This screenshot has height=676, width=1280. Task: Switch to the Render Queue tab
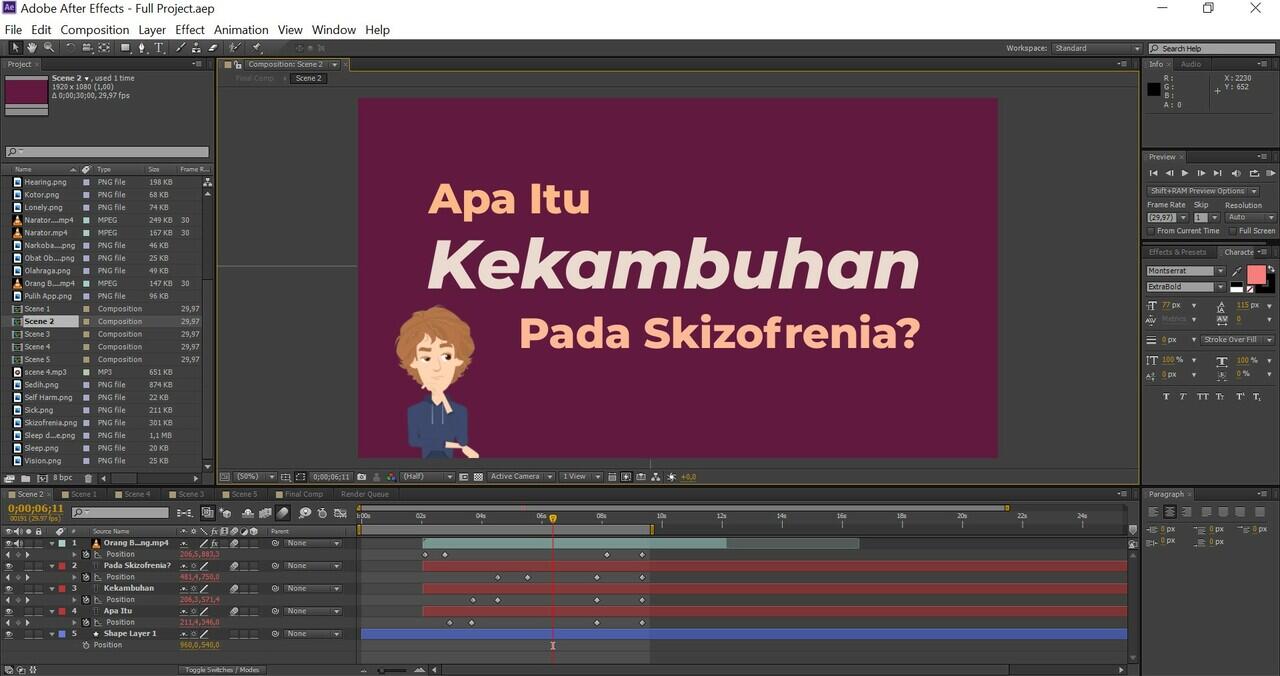[365, 494]
